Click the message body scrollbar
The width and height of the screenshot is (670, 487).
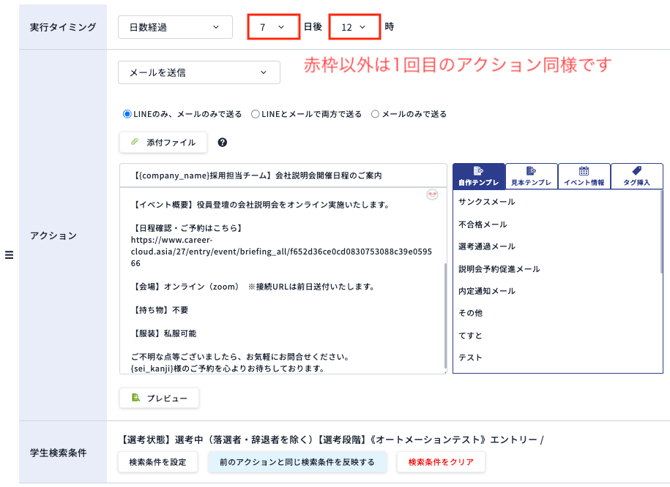coord(445,317)
